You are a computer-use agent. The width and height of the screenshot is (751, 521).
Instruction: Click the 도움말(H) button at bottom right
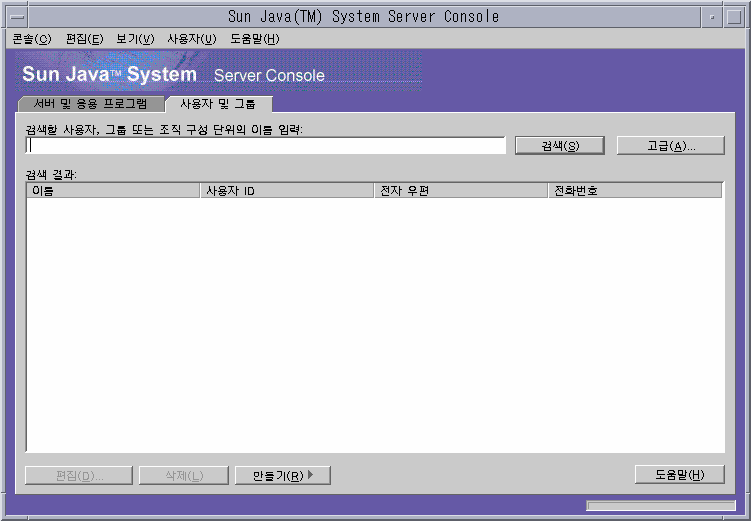pos(680,475)
